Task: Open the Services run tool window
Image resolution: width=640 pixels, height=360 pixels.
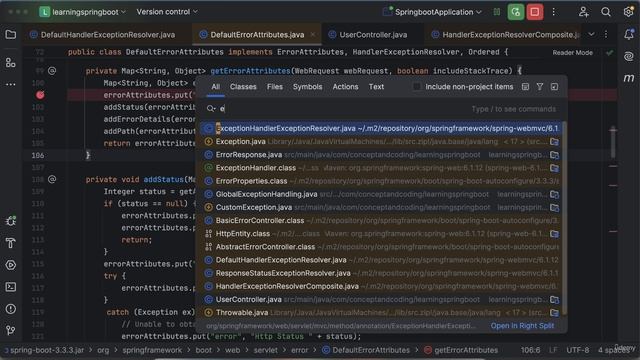Action: pos(11,265)
